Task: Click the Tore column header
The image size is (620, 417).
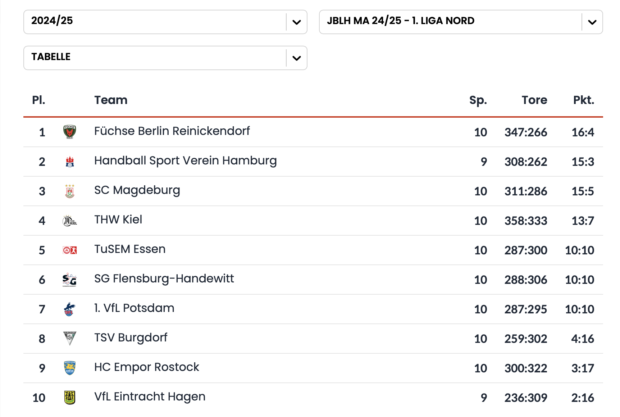Action: point(534,100)
